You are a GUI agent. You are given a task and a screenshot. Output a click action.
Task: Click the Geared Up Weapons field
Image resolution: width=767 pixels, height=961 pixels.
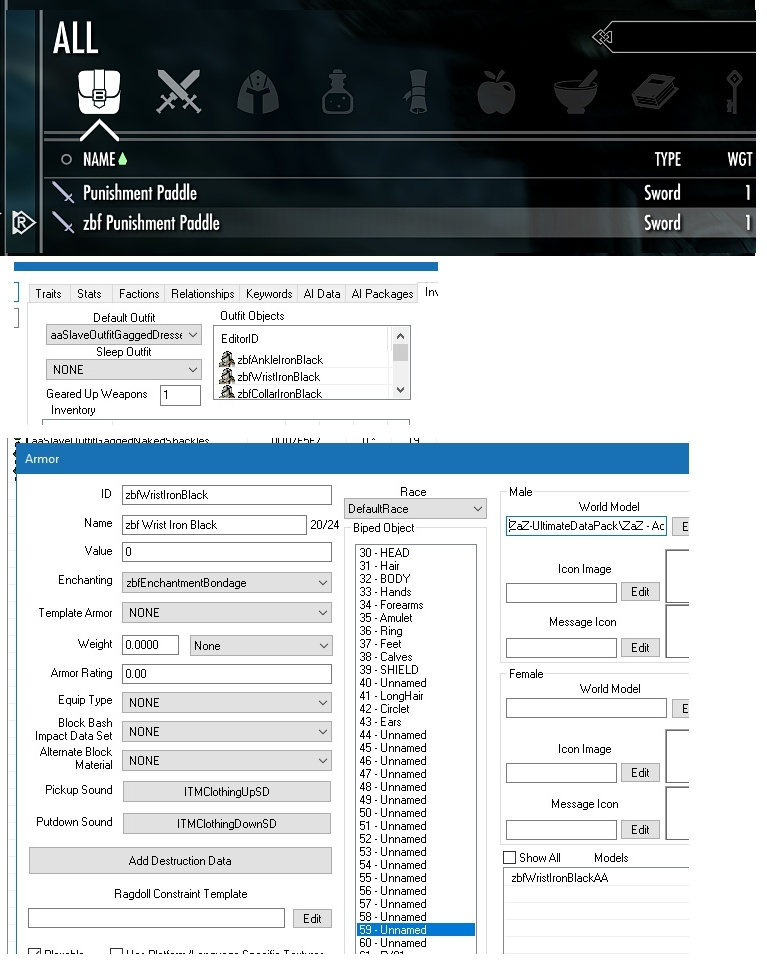pos(180,395)
